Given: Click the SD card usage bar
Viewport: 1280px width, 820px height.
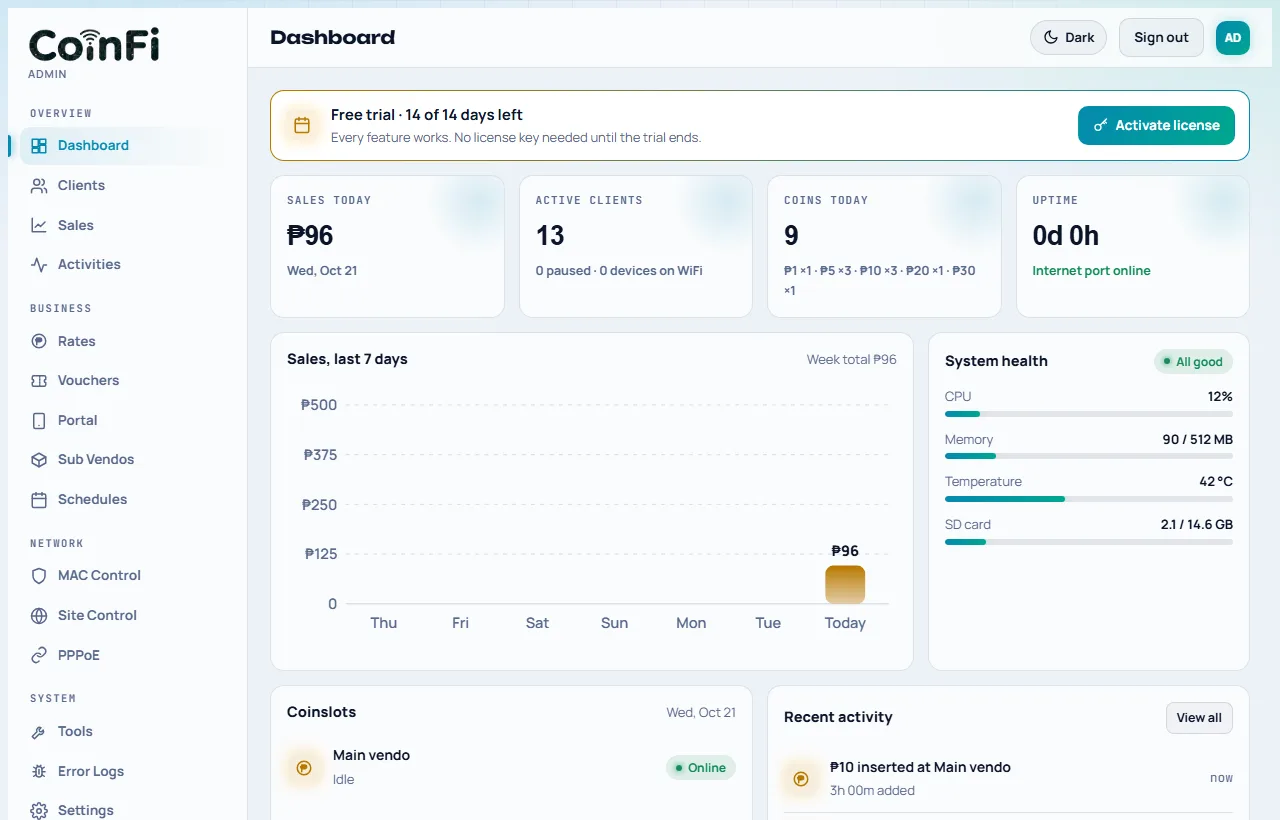Looking at the screenshot, I should [x=1089, y=542].
